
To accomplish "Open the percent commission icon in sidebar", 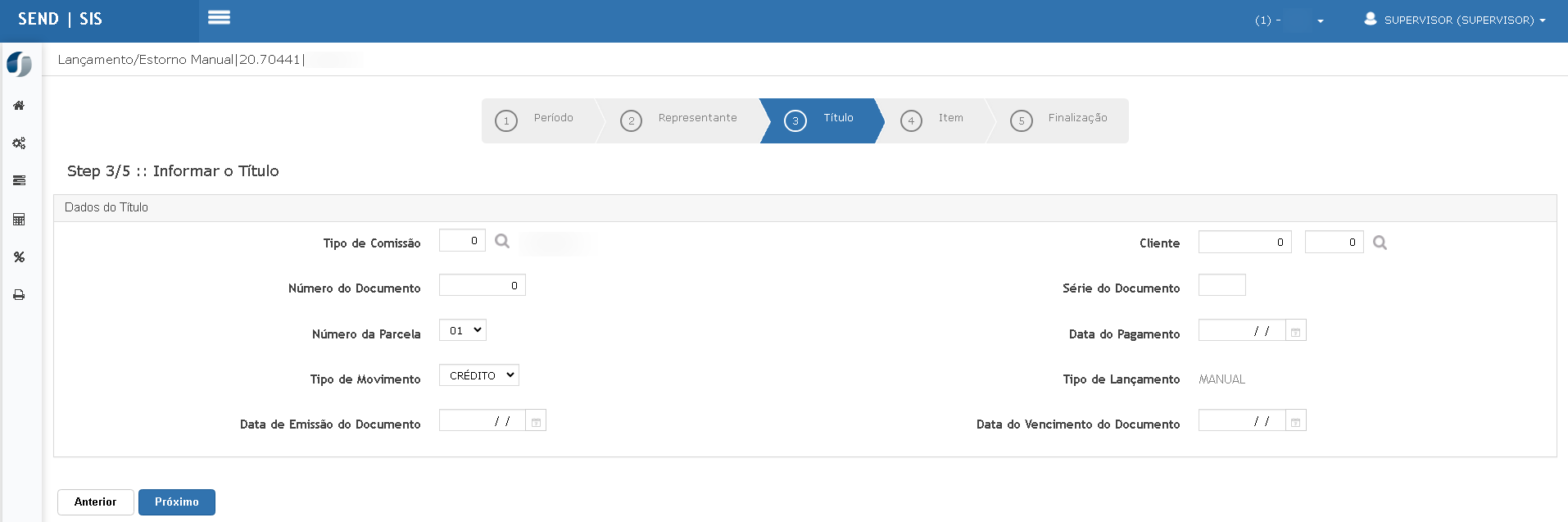I will tap(19, 257).
